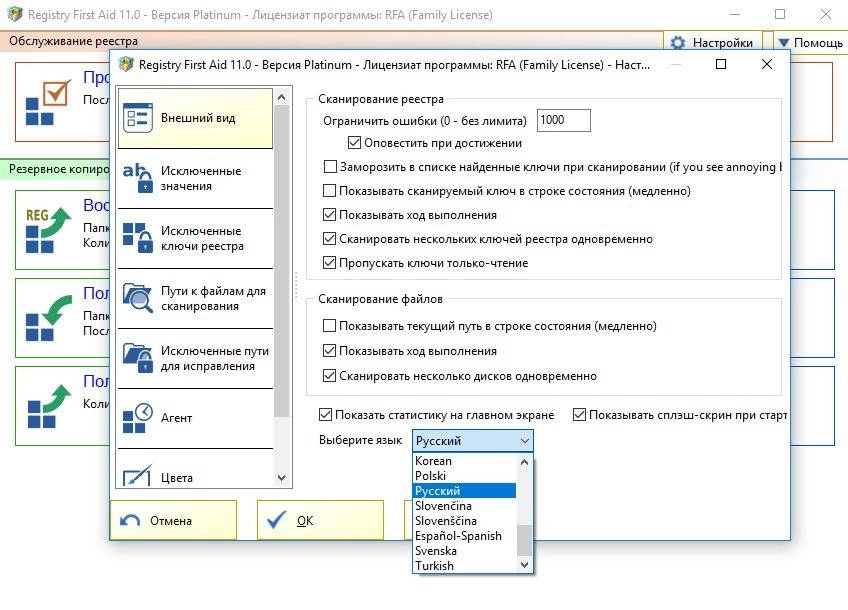Screen dimensions: 848x610
Task: Toggle Сканировать несколько дисков одновременно
Action: (329, 375)
